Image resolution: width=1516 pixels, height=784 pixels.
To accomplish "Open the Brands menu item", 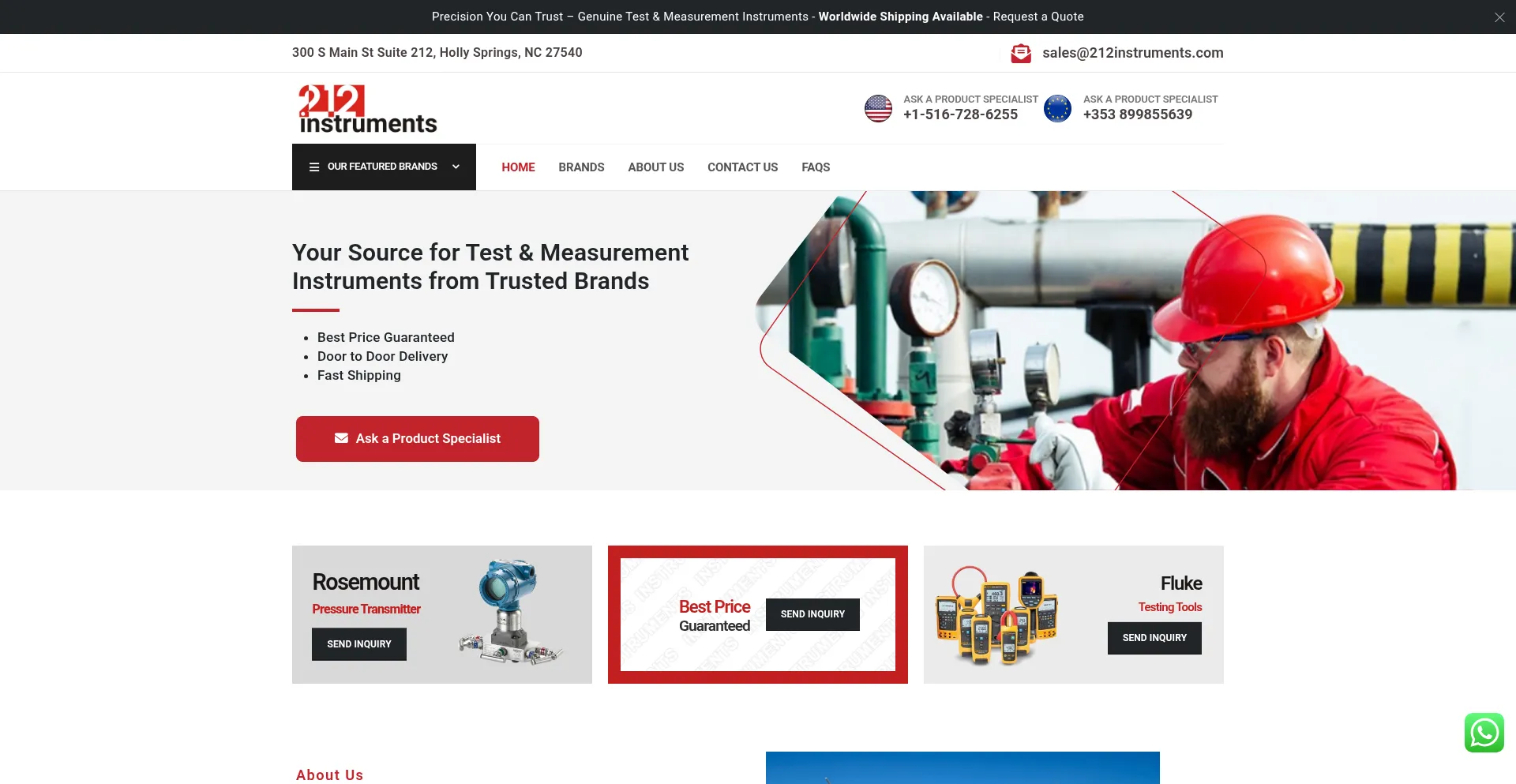I will (x=581, y=167).
